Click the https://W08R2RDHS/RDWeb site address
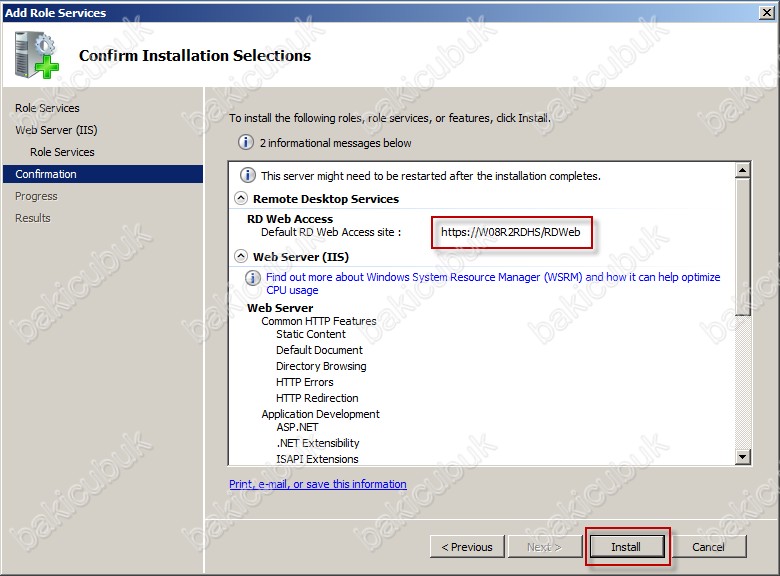This screenshot has height=576, width=780. 511,232
